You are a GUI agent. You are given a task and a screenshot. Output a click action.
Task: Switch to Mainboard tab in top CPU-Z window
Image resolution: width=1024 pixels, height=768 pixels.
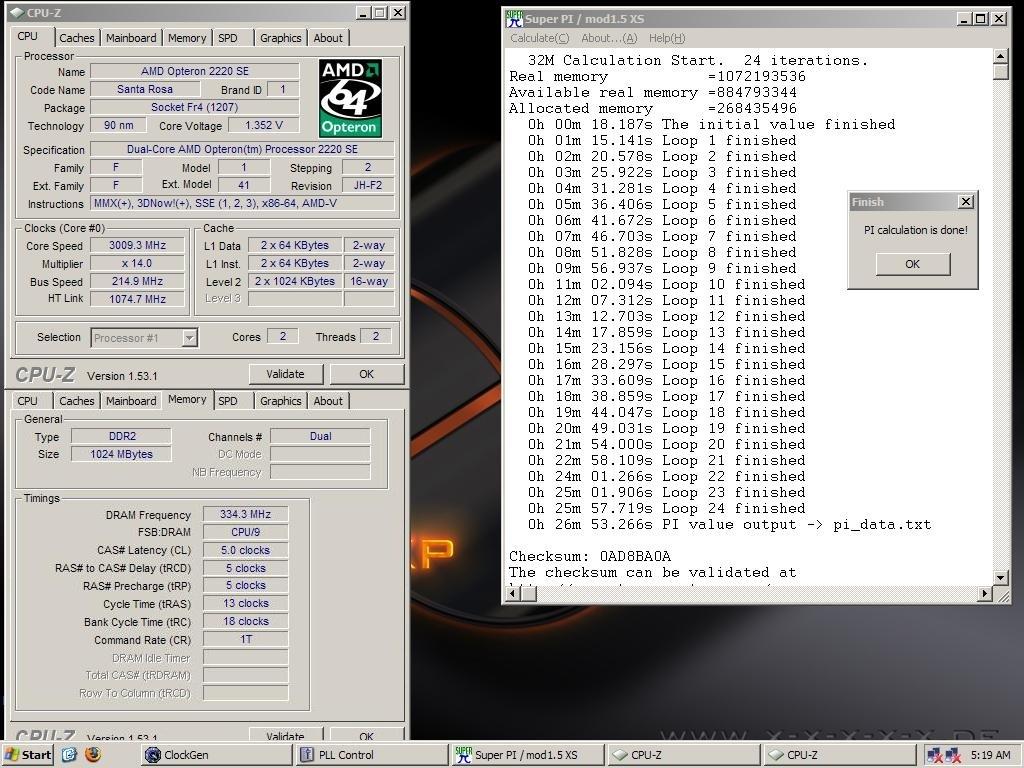[131, 38]
